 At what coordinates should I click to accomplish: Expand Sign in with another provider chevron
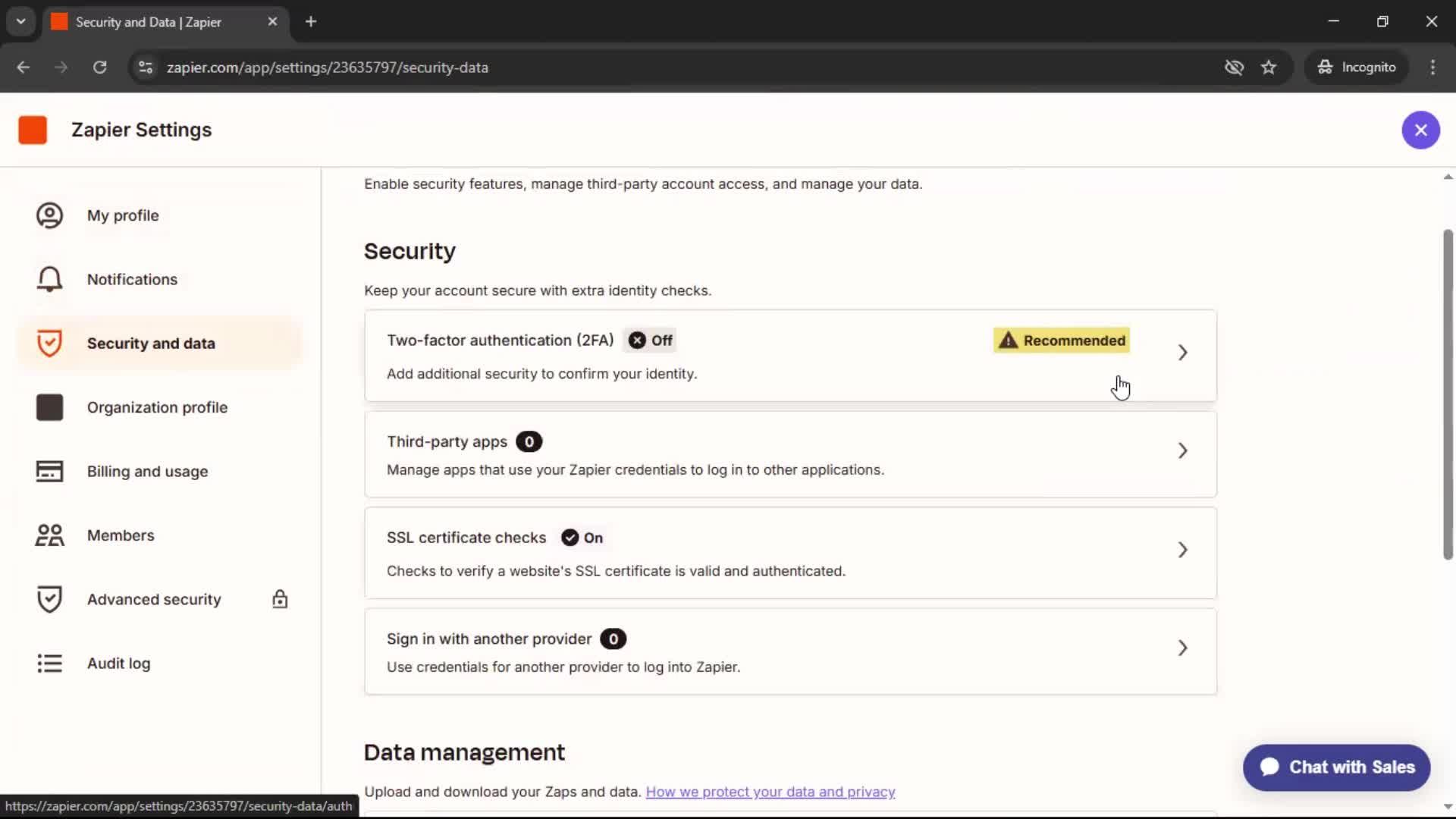click(1182, 648)
